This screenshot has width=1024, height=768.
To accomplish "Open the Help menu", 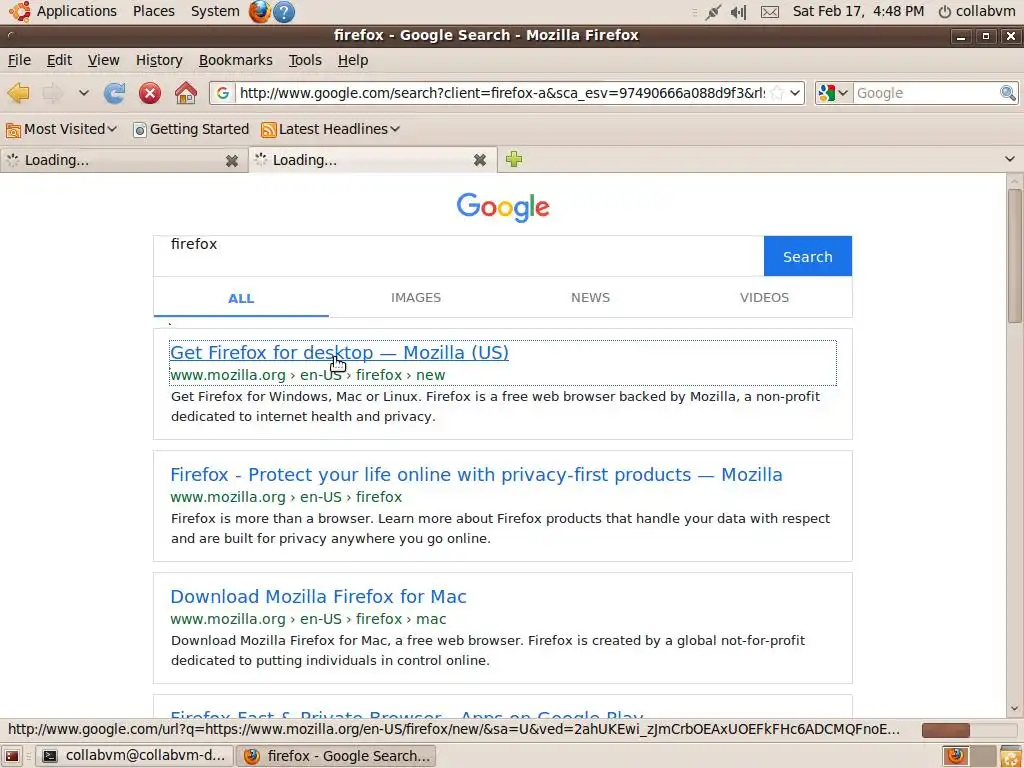I will [353, 60].
